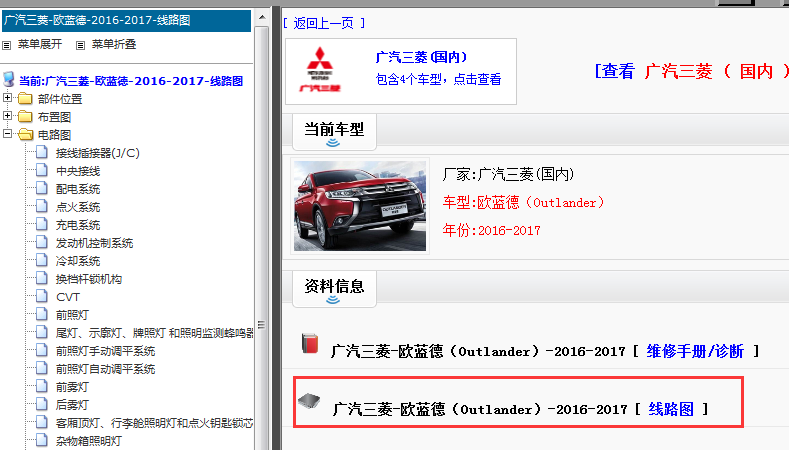The image size is (789, 450).
Task: Select the 部件位置 tree item
Action: point(60,99)
